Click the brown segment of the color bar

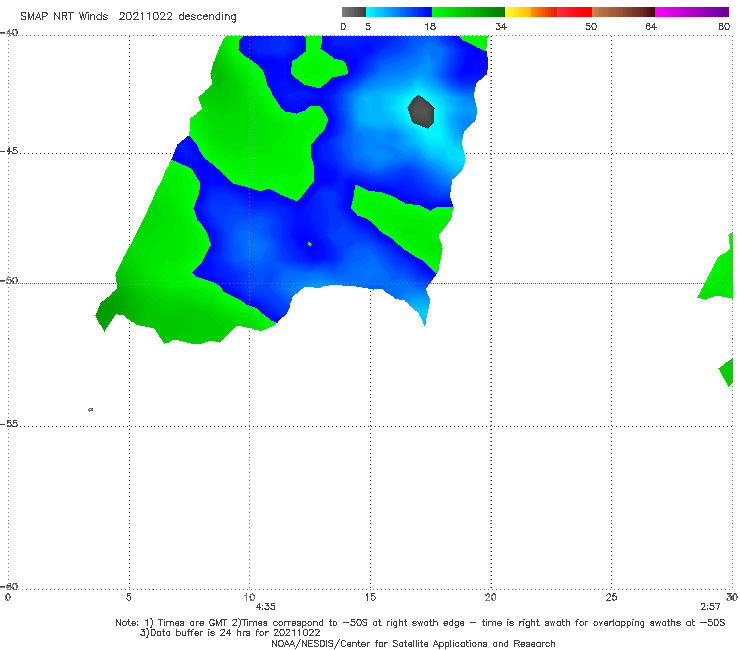pos(623,12)
